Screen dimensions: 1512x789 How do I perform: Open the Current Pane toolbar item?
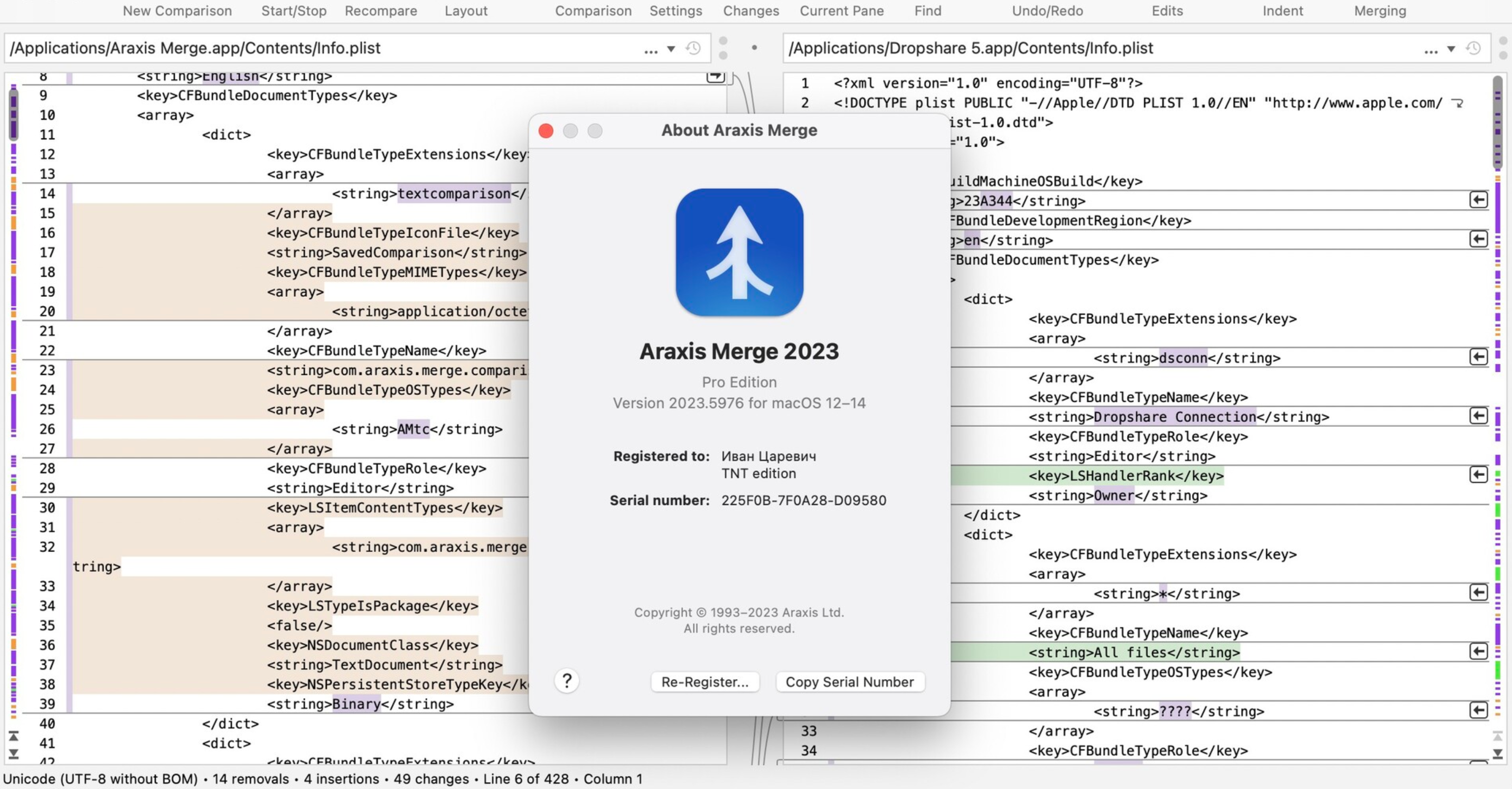(842, 11)
